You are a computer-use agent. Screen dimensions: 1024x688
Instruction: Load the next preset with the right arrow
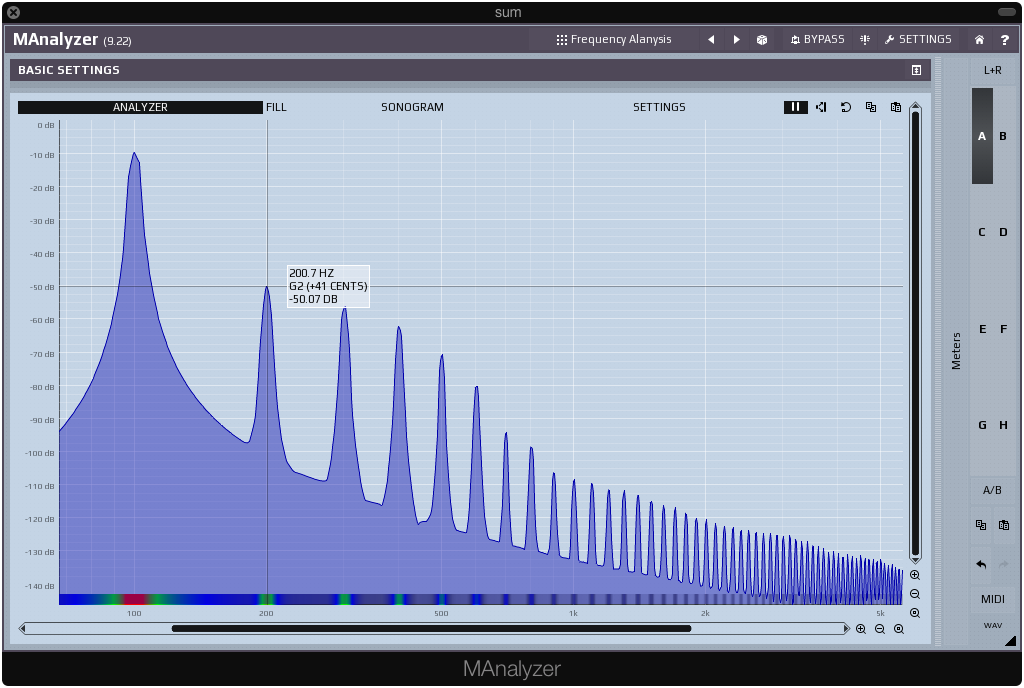737,40
